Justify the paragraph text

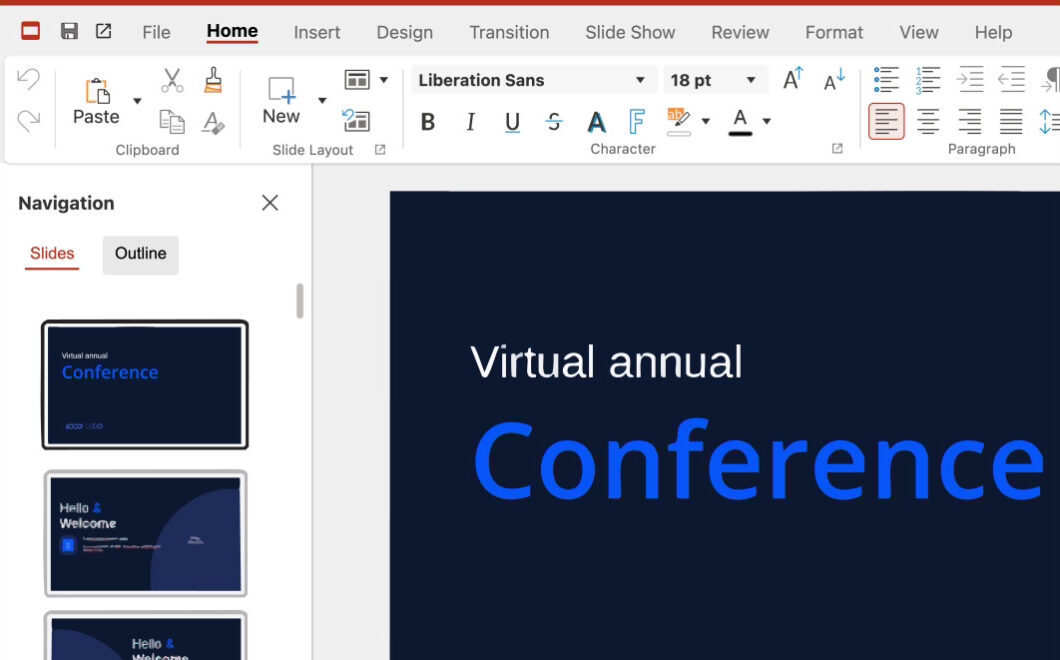pos(1011,122)
